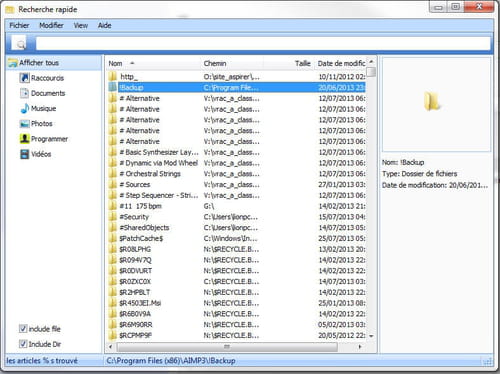Click folder icon beside $RCPMP9F
This screenshot has height=374, width=500.
coord(113,335)
